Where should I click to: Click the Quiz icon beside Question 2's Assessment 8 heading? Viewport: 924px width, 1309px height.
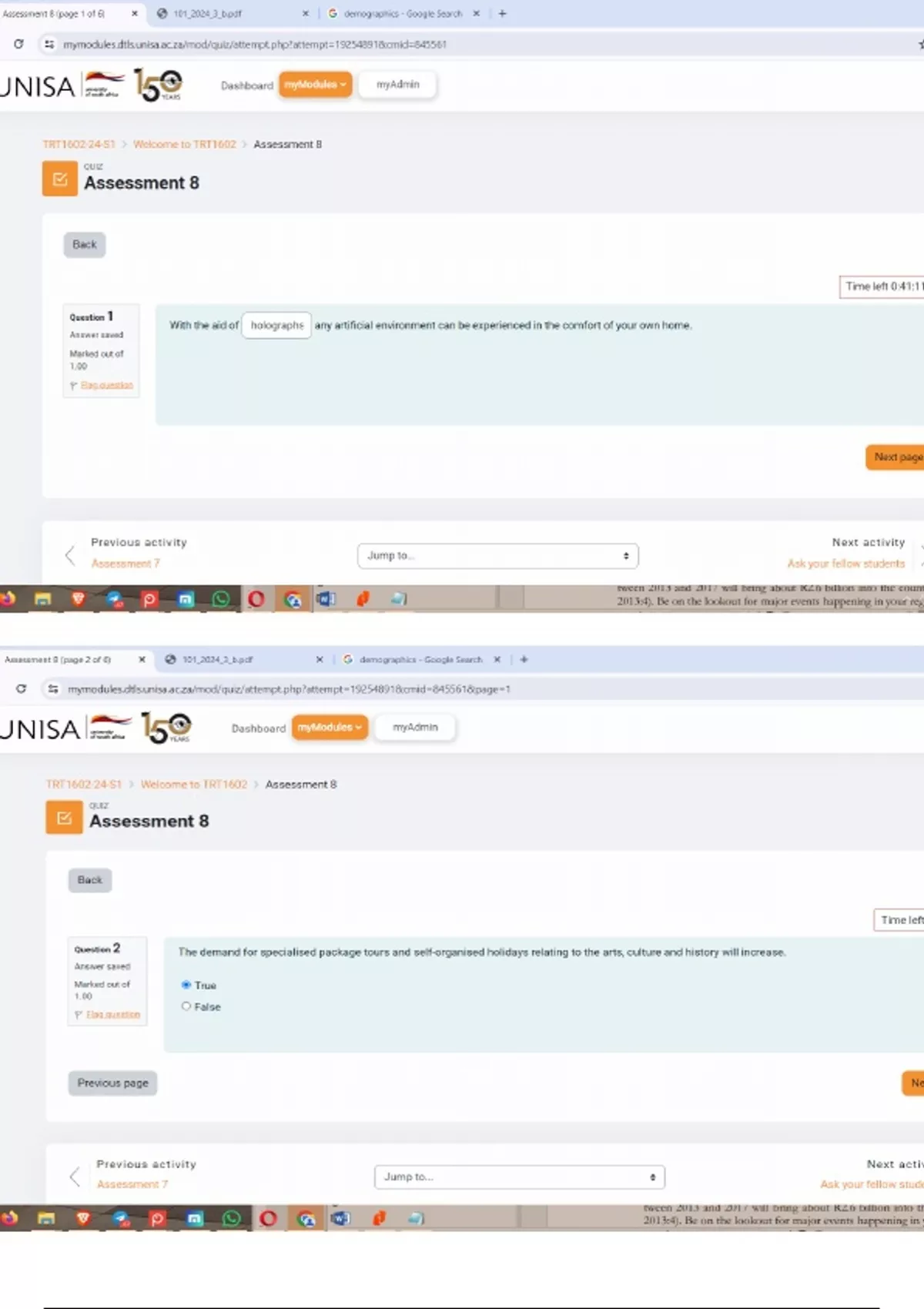(64, 818)
